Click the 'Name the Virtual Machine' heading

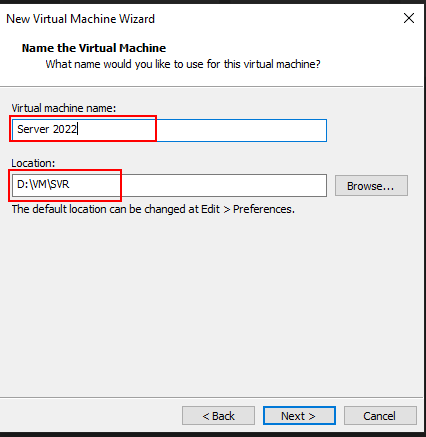(x=94, y=48)
